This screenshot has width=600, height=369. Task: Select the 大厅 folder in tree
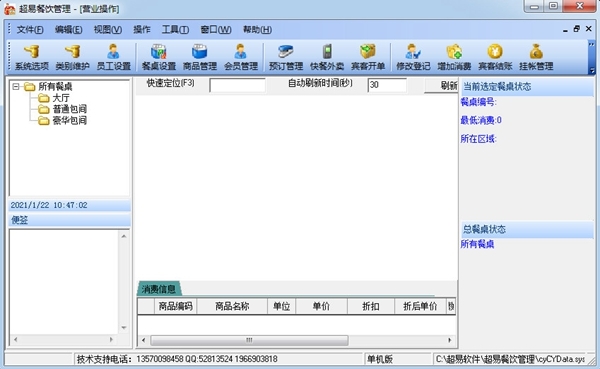tap(54, 98)
